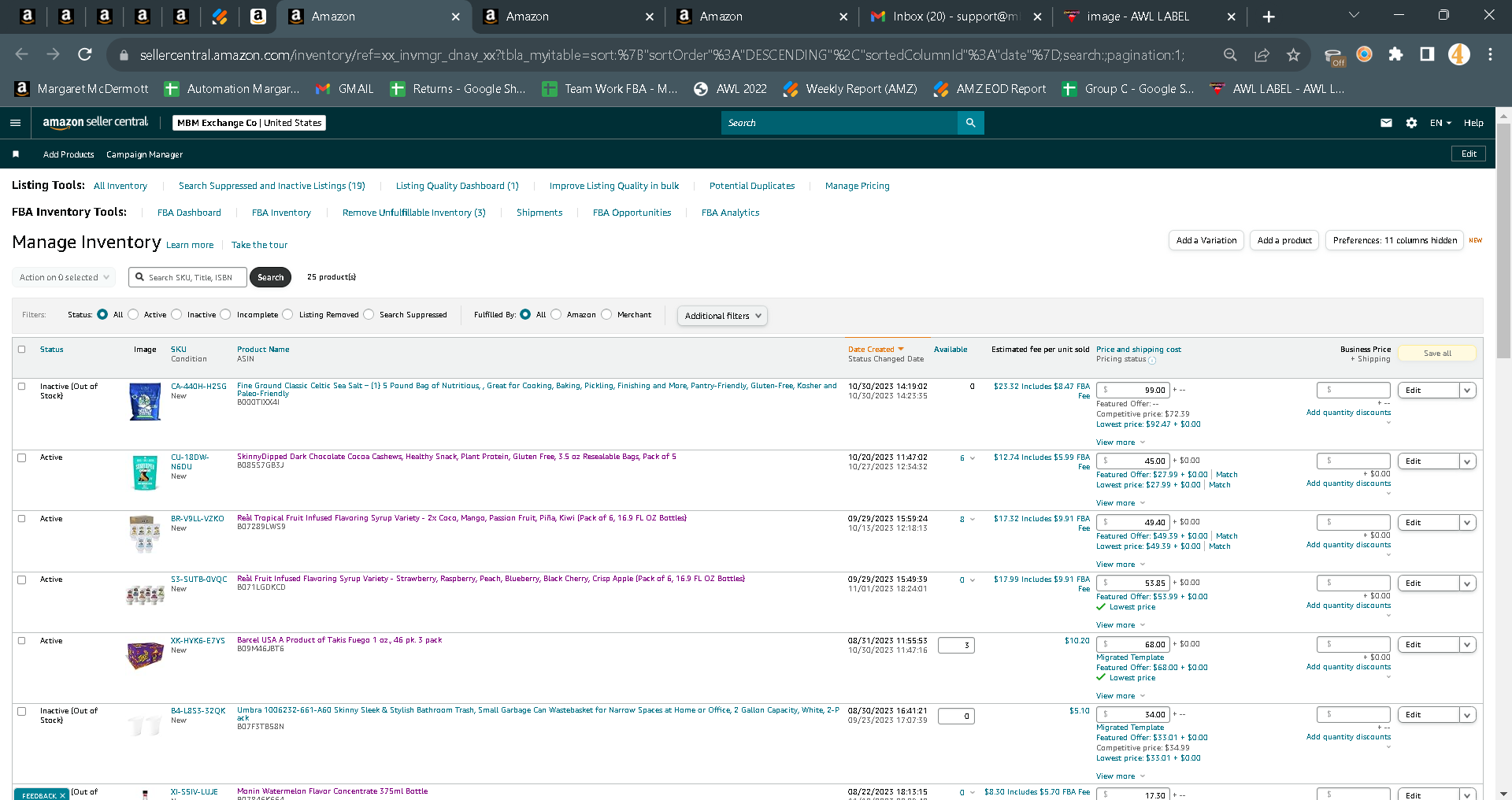
Task: Click the pricing status info icon
Action: tap(1152, 361)
